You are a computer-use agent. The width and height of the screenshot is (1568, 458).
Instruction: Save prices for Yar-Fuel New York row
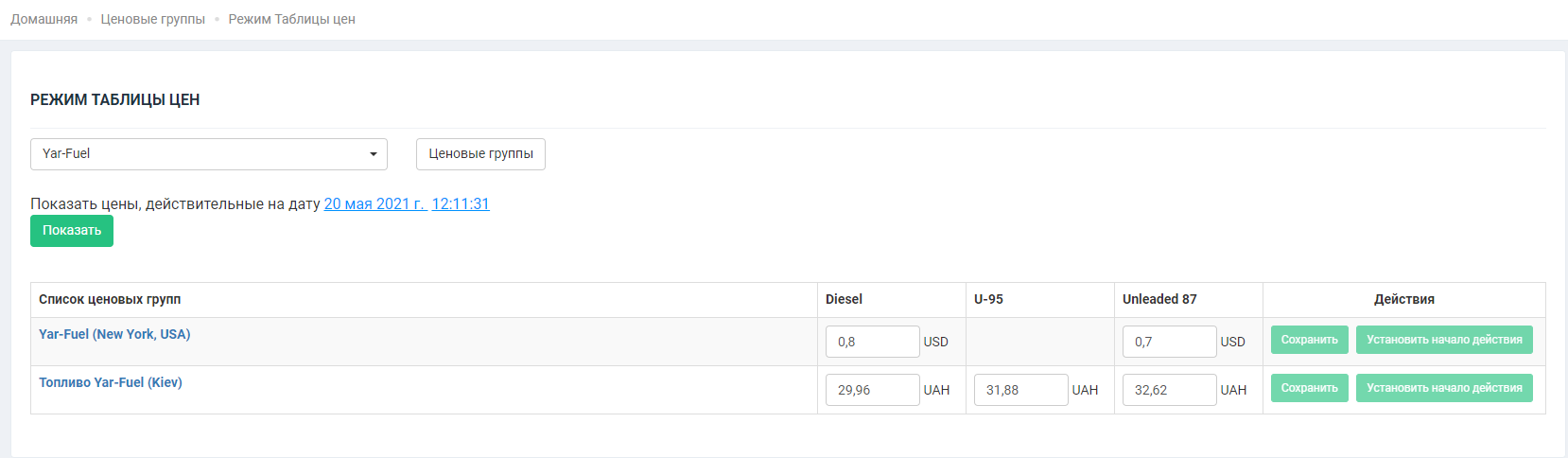[1309, 341]
